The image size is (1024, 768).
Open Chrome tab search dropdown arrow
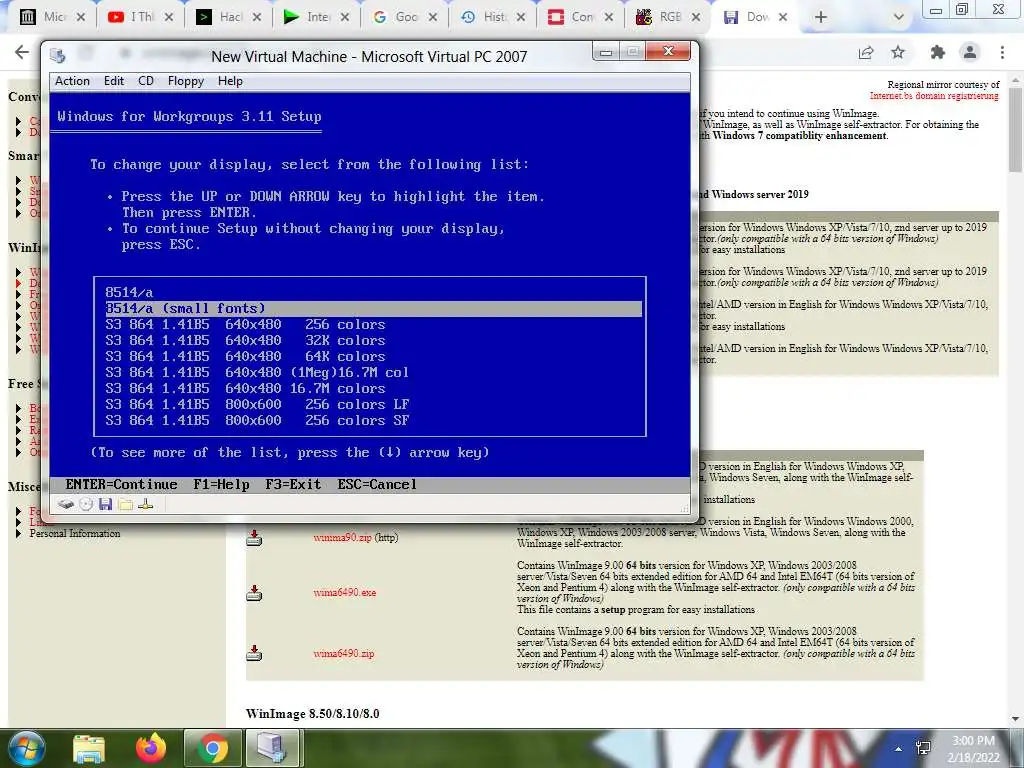click(x=899, y=17)
